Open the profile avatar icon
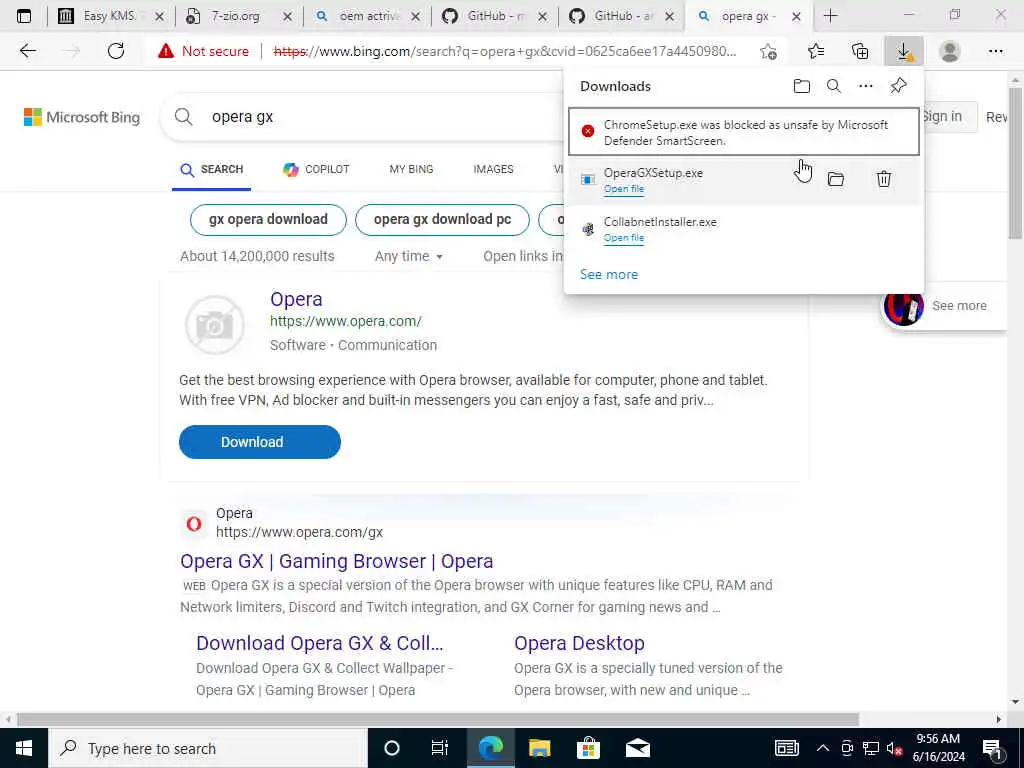 (x=950, y=51)
